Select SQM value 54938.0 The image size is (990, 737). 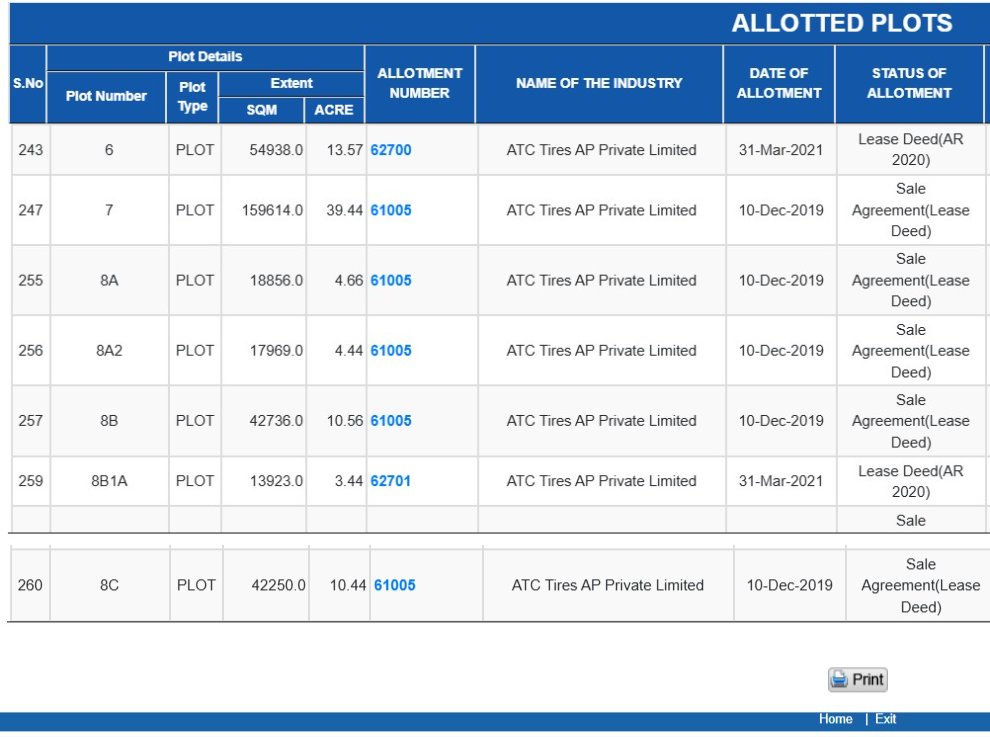click(276, 150)
